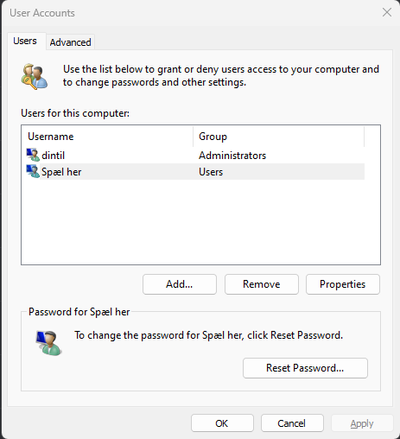The width and height of the screenshot is (400, 439).
Task: Click the users-with-key icon beside the description
Action: [34, 76]
